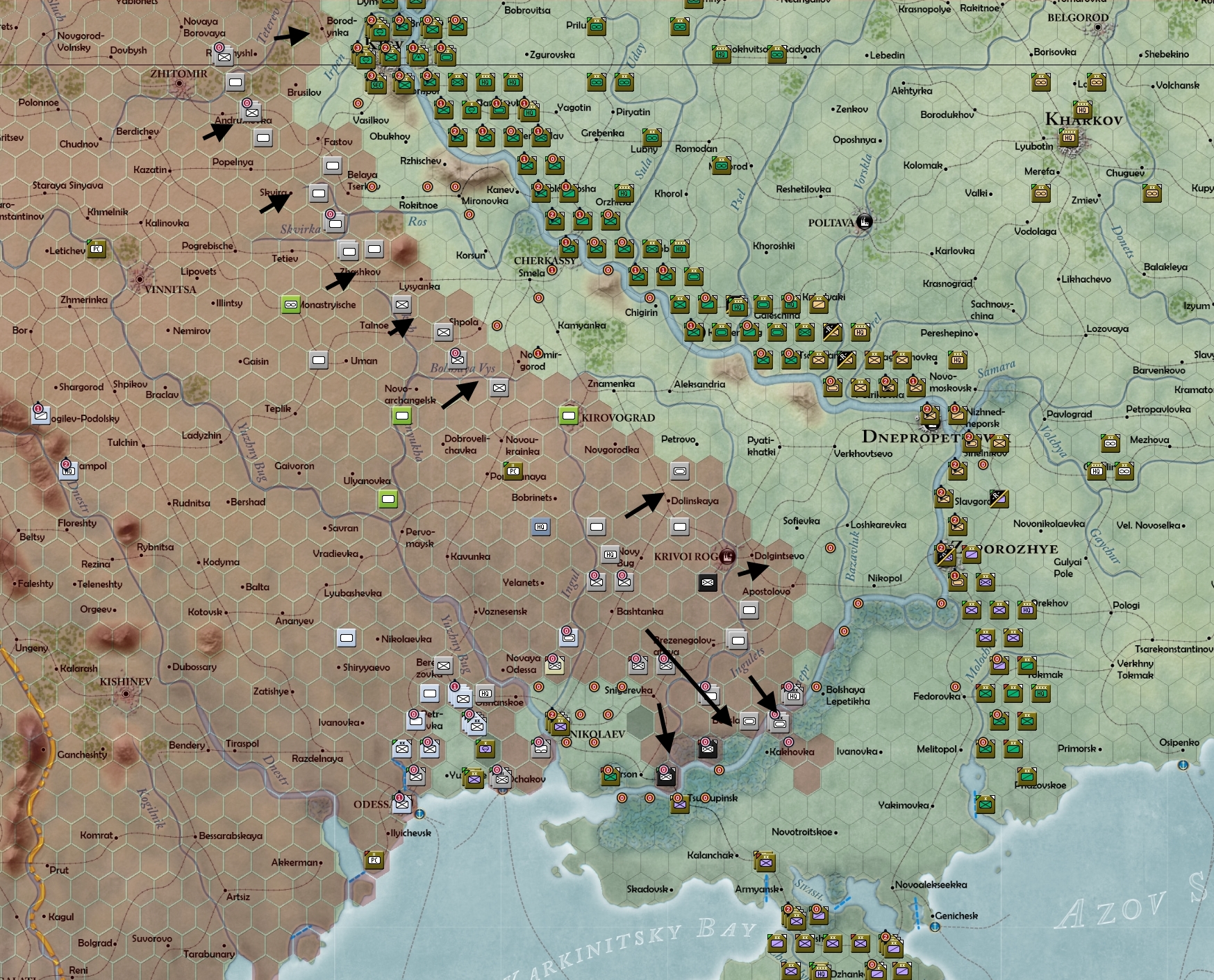Click the Pervomaysk town label

tap(420, 538)
